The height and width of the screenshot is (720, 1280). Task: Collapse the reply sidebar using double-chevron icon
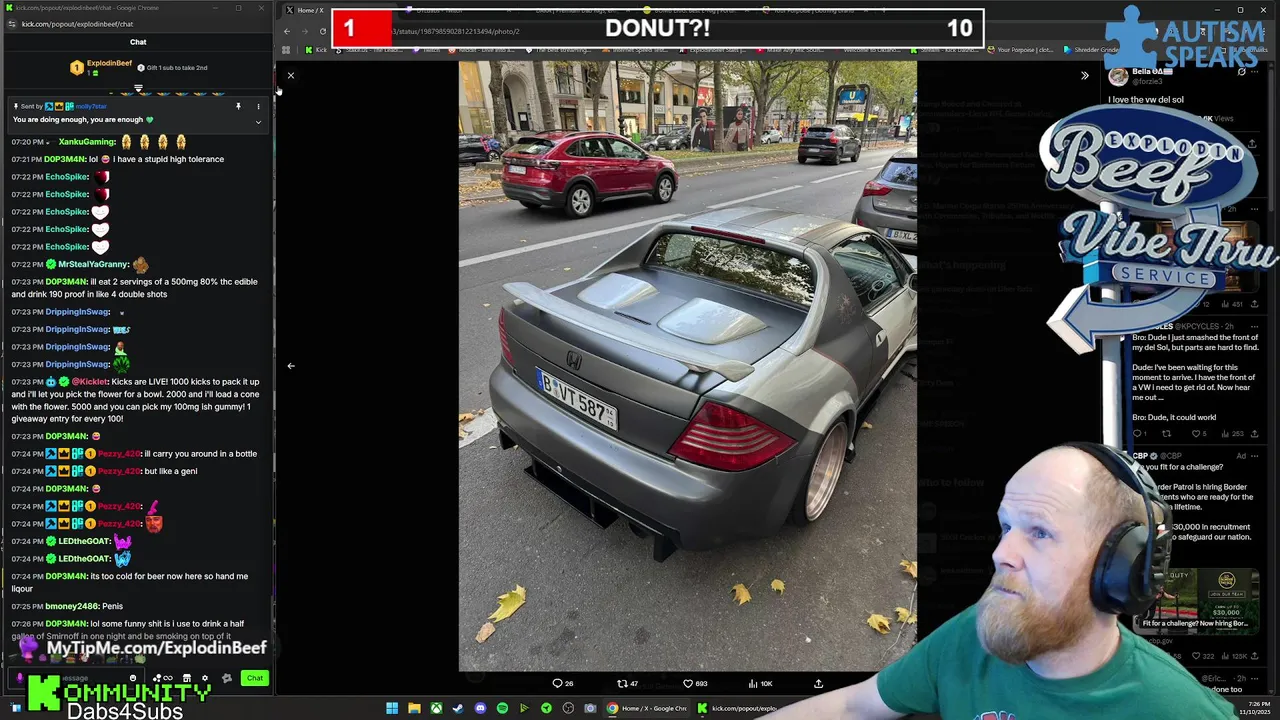click(x=1084, y=76)
